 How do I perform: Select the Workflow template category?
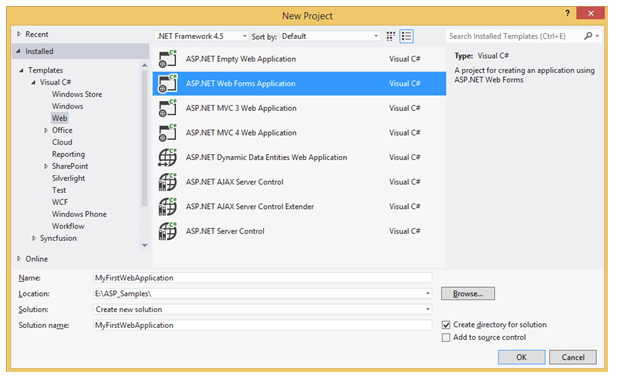tap(68, 226)
